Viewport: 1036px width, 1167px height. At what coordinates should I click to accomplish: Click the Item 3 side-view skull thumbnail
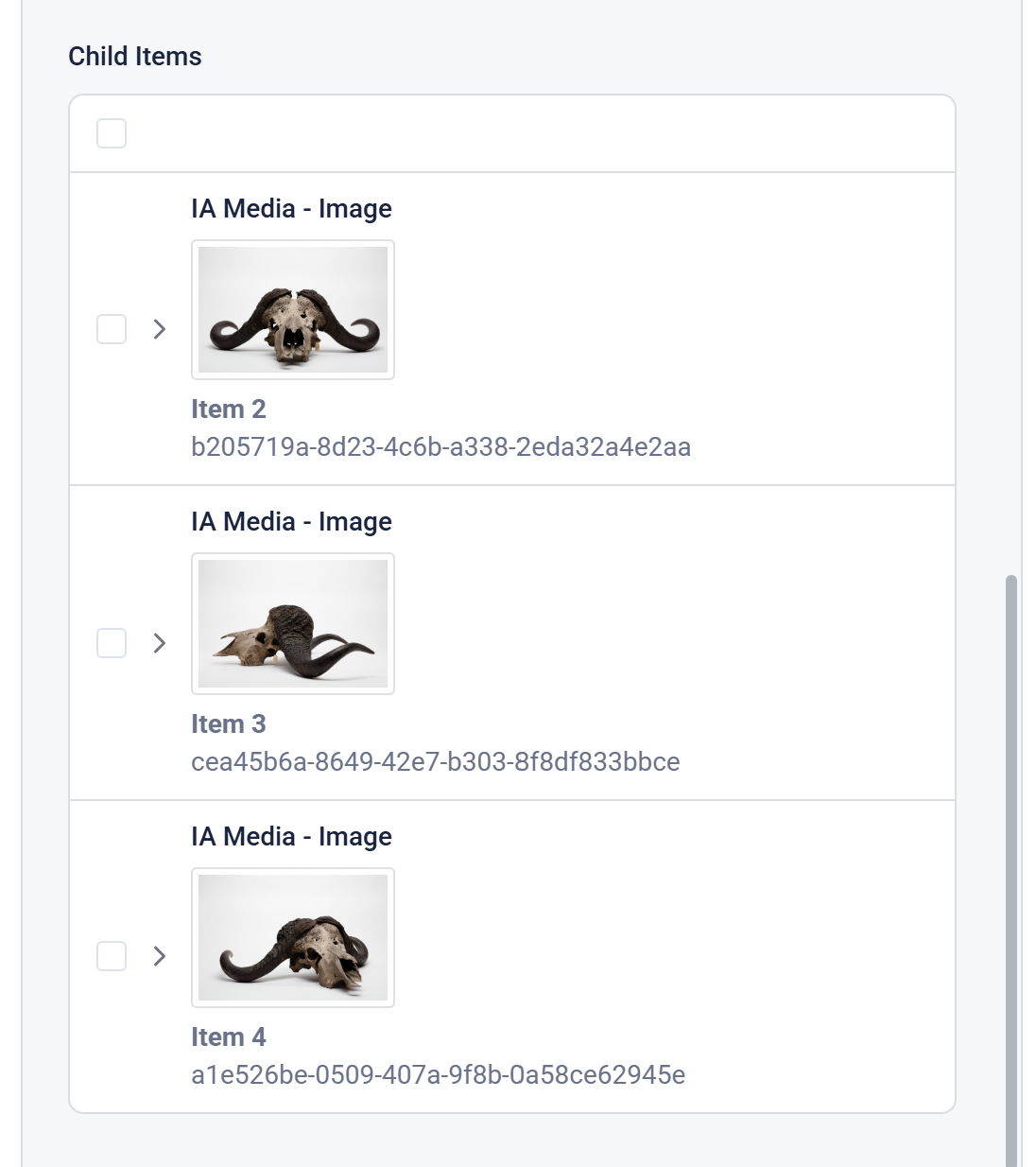pos(293,624)
